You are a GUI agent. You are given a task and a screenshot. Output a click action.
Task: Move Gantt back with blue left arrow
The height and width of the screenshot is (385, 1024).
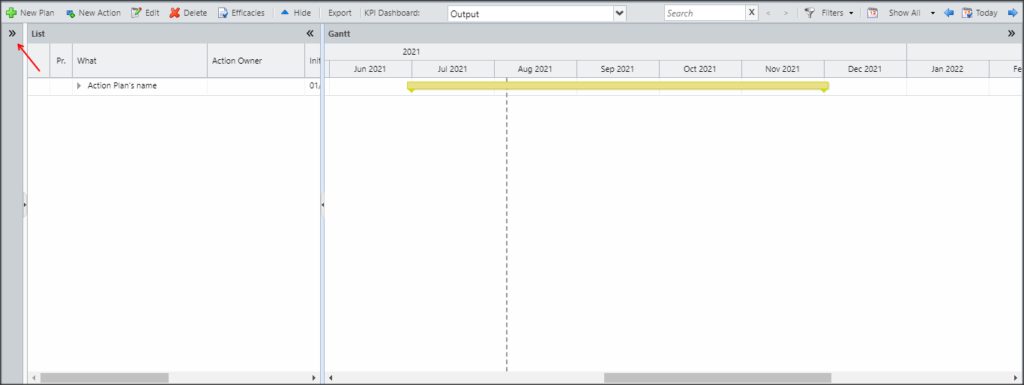[949, 12]
